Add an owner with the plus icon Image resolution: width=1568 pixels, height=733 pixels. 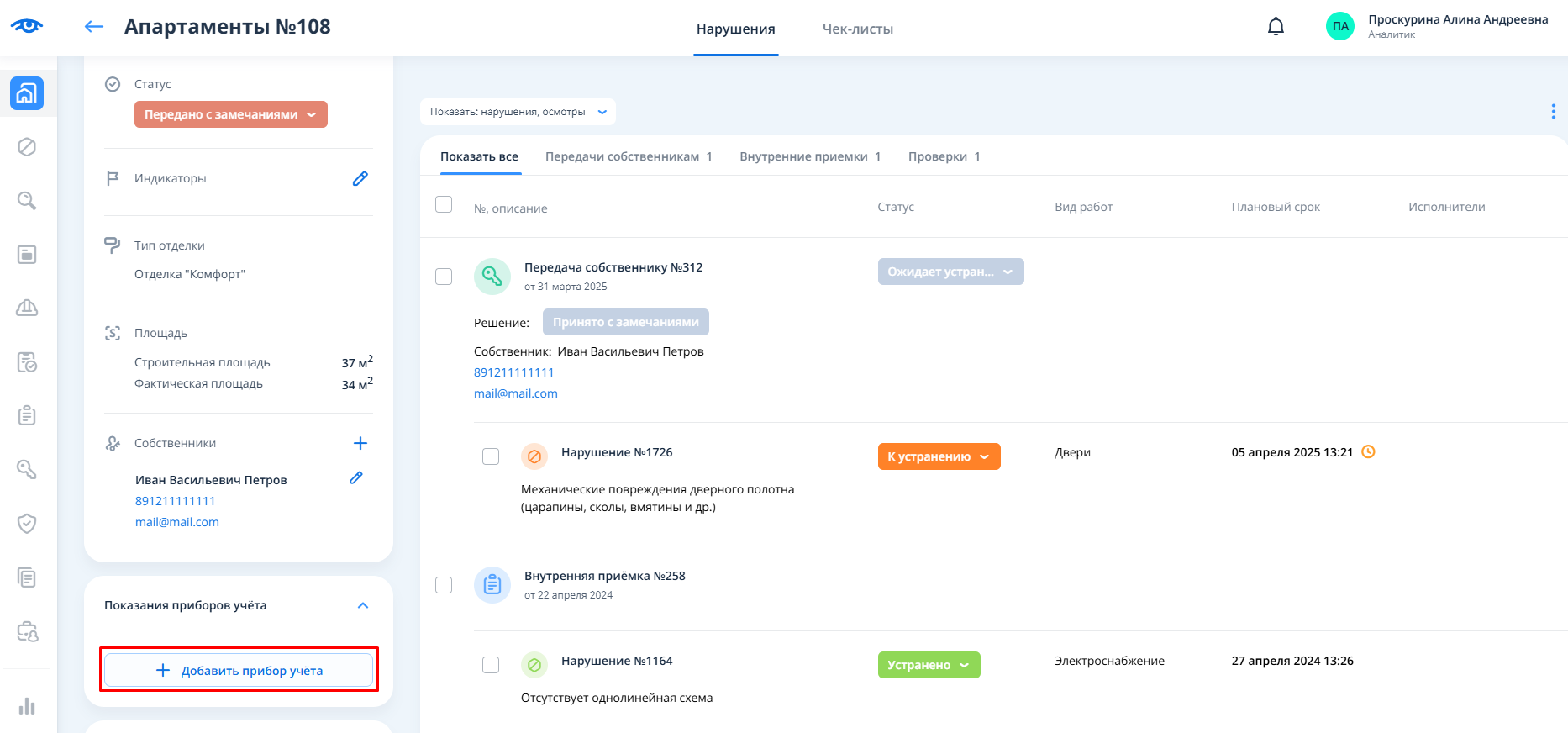click(x=360, y=443)
